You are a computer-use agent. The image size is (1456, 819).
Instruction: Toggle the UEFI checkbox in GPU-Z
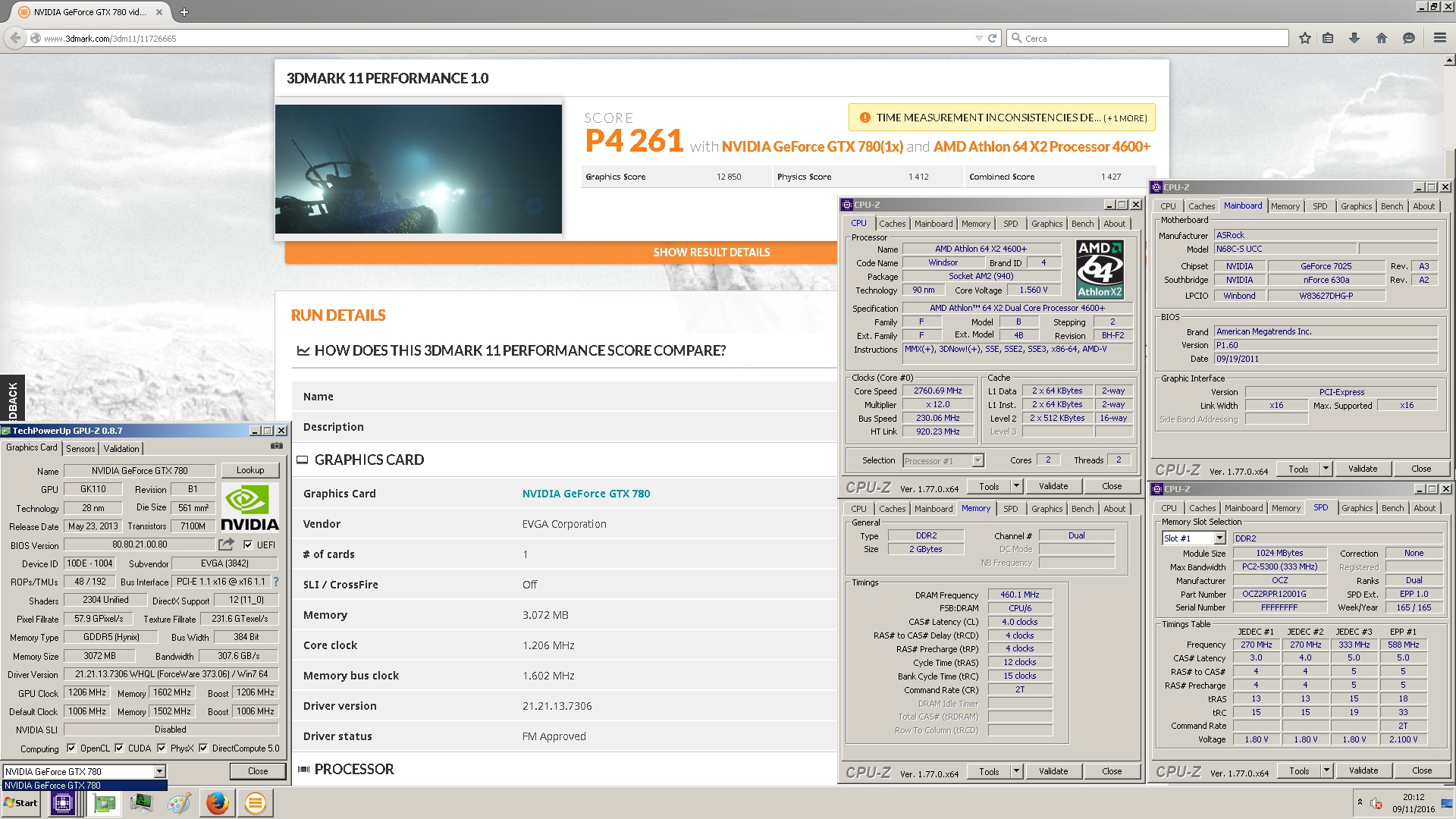(x=248, y=544)
